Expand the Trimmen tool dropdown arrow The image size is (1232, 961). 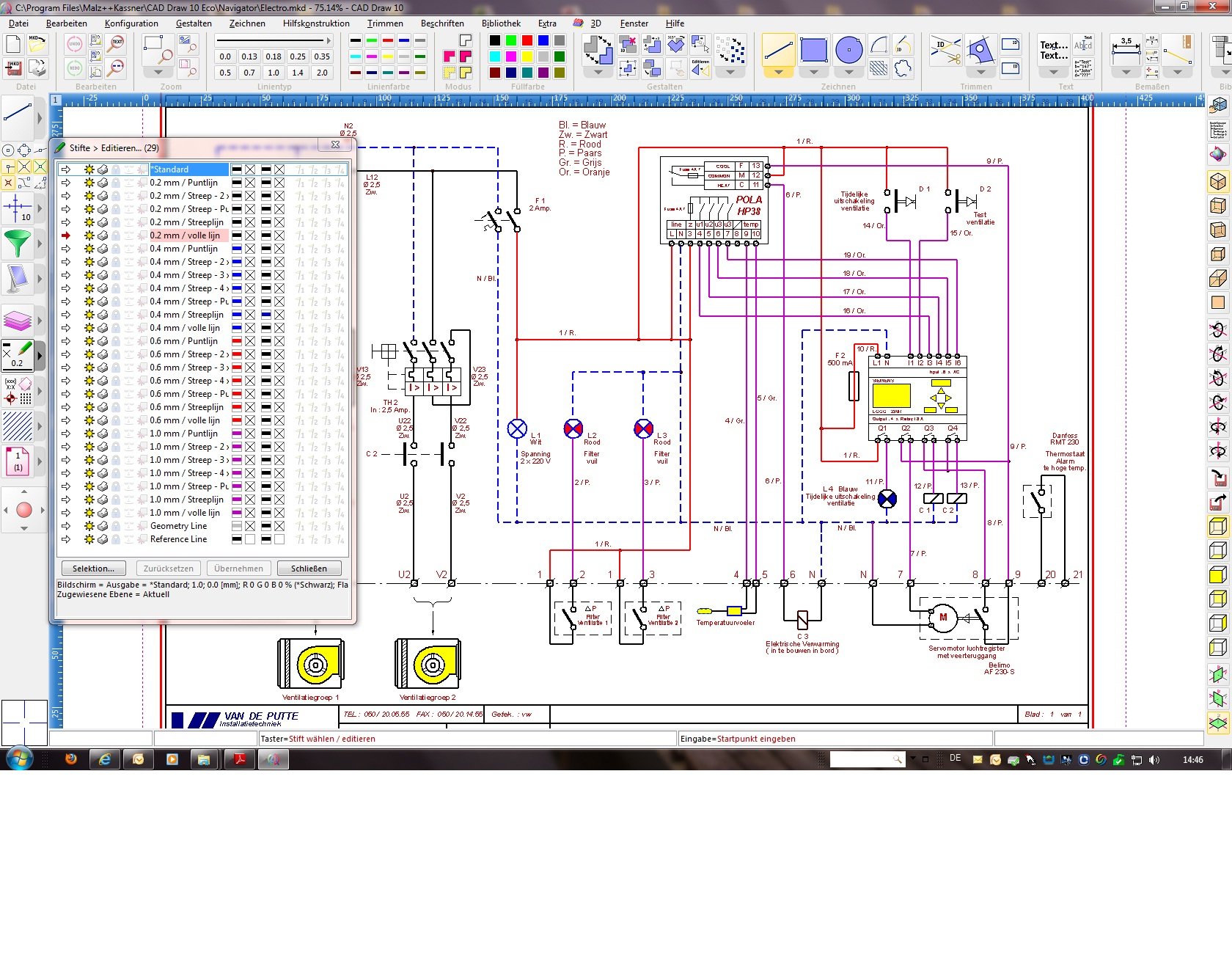click(981, 73)
